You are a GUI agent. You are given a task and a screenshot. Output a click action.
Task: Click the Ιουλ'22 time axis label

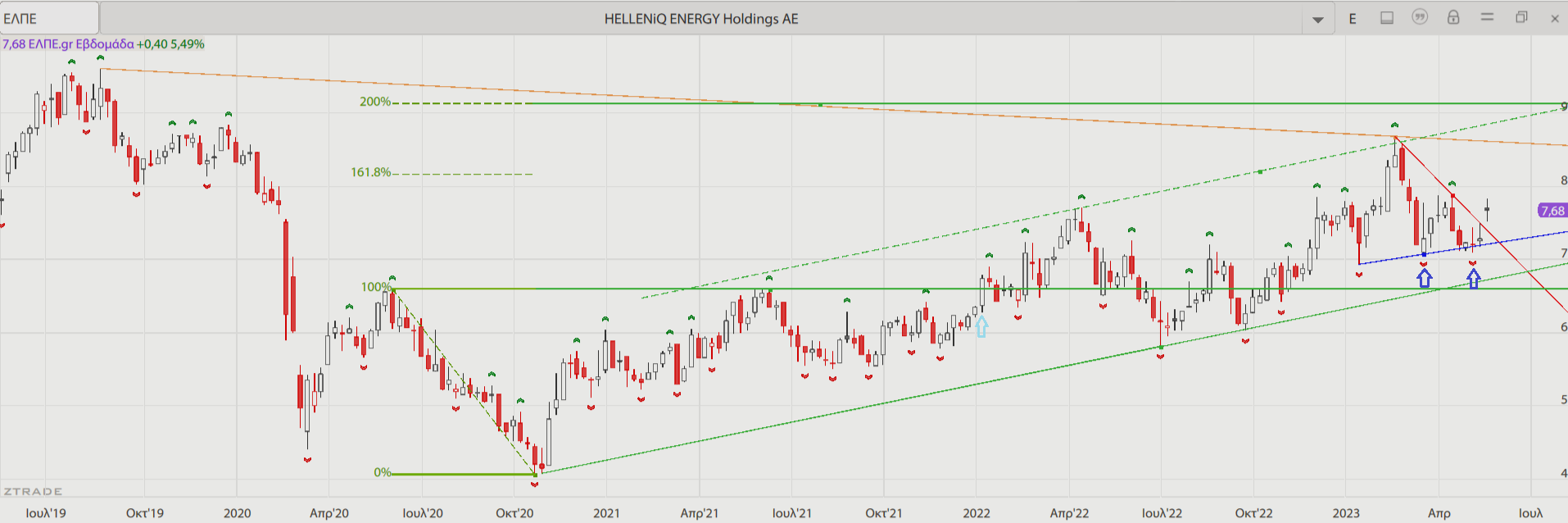click(1162, 513)
